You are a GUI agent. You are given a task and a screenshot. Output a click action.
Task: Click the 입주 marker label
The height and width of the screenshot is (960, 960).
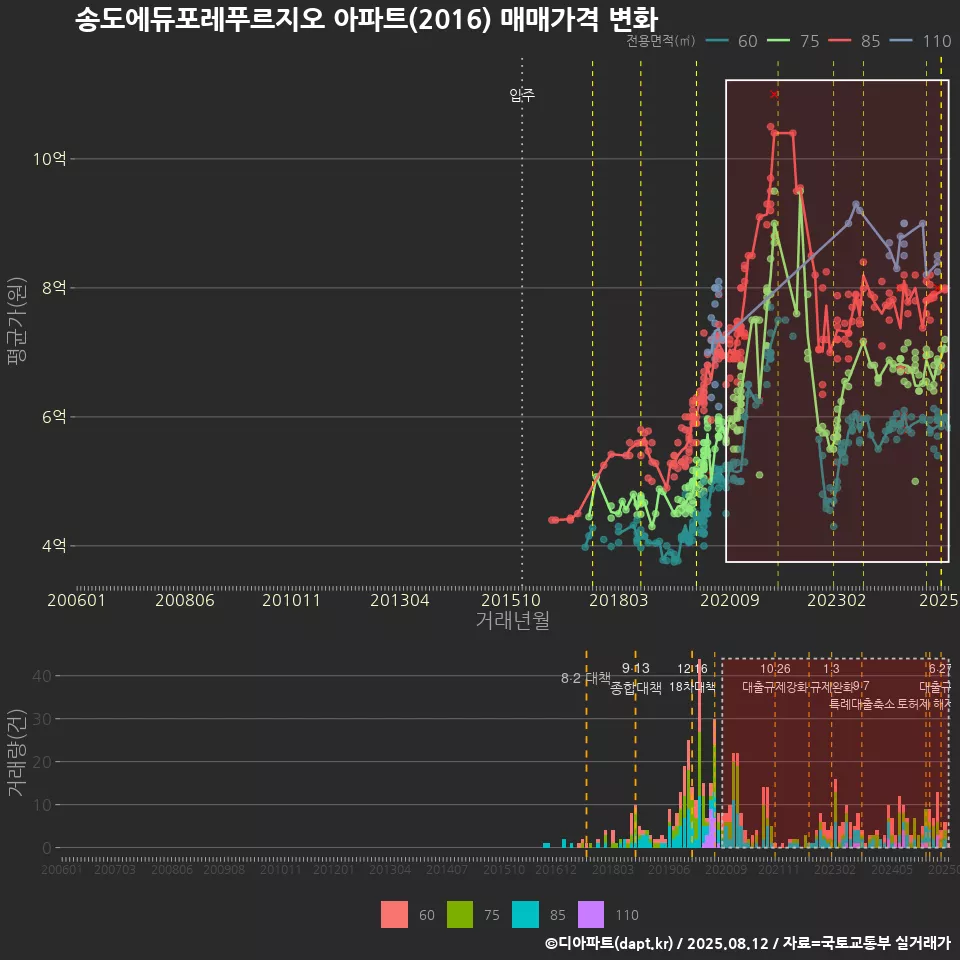522,94
